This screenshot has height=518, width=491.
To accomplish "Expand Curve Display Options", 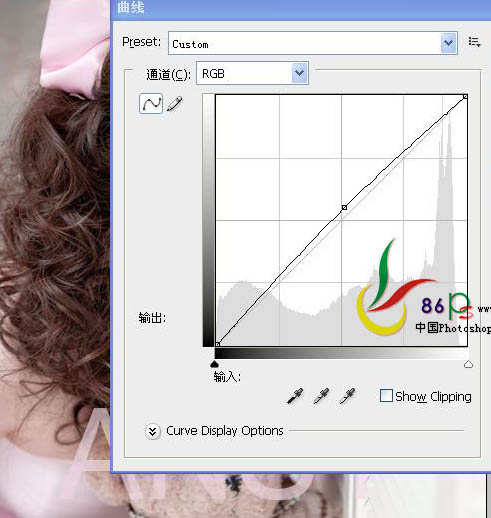I will click(x=152, y=431).
